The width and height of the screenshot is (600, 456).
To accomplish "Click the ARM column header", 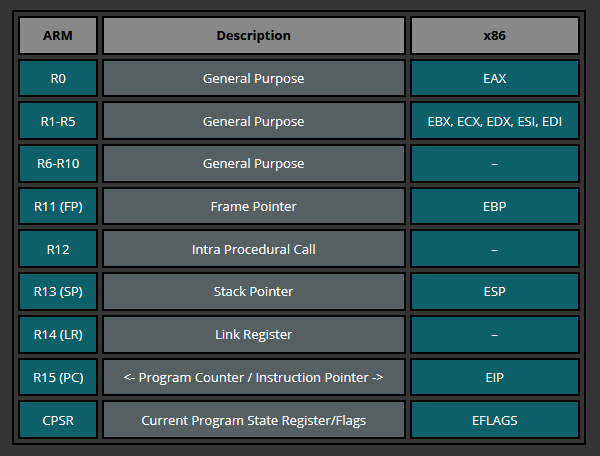I will 58,36.
